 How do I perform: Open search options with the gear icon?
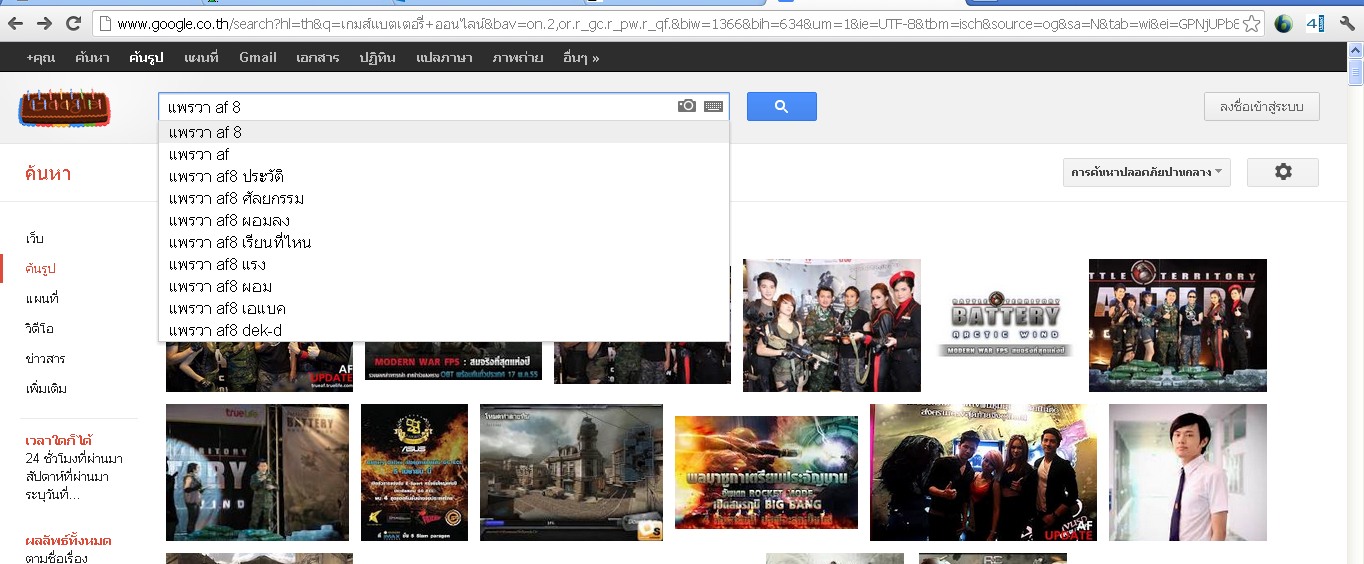(1283, 172)
